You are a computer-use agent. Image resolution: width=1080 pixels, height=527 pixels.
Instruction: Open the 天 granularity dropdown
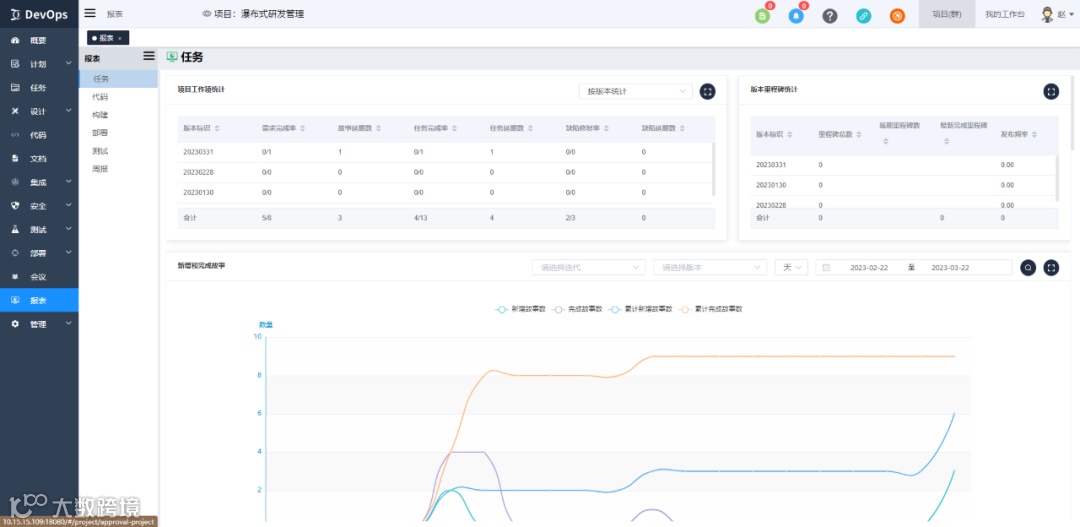[791, 267]
